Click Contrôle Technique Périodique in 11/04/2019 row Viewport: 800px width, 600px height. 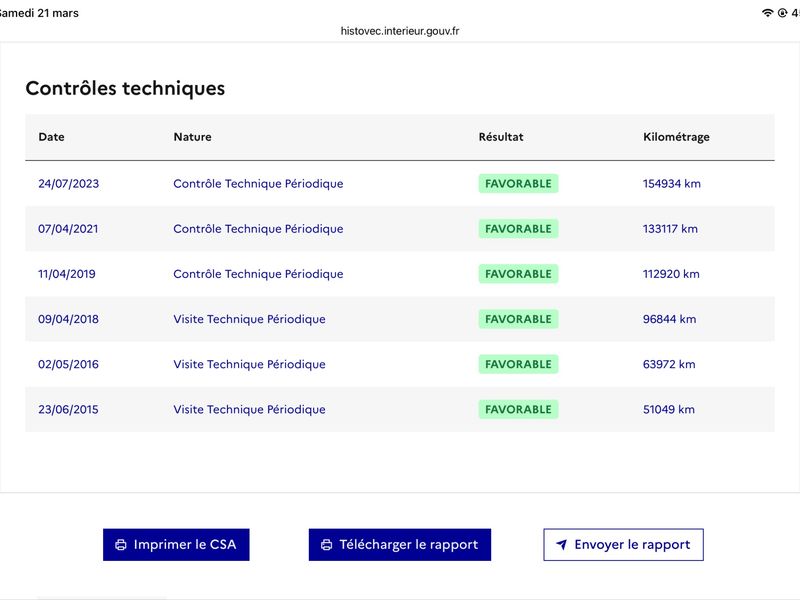(x=258, y=274)
